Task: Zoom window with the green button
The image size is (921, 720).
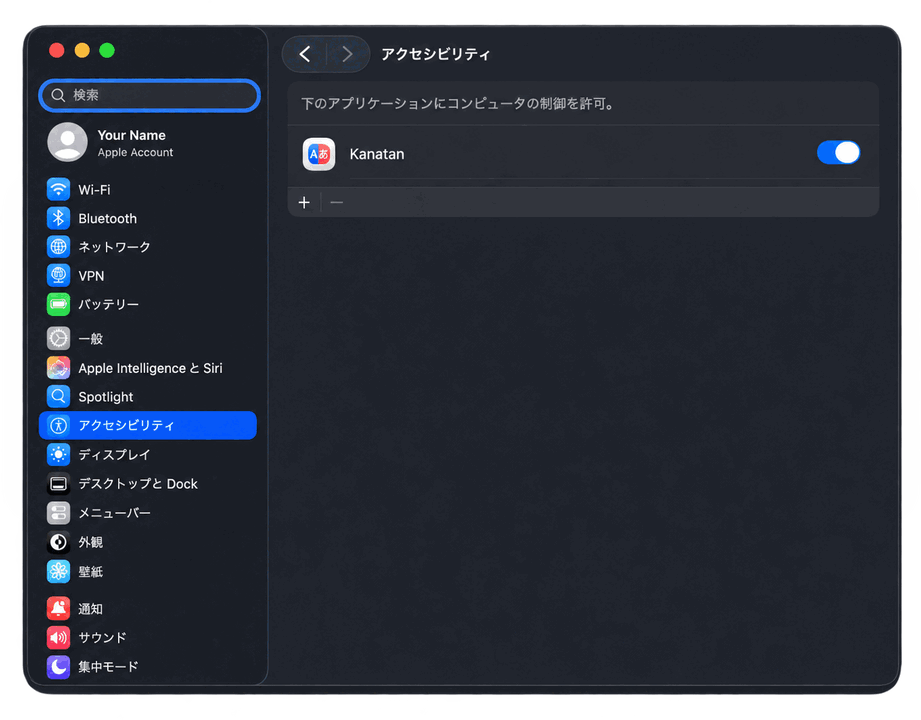Action: coord(107,51)
